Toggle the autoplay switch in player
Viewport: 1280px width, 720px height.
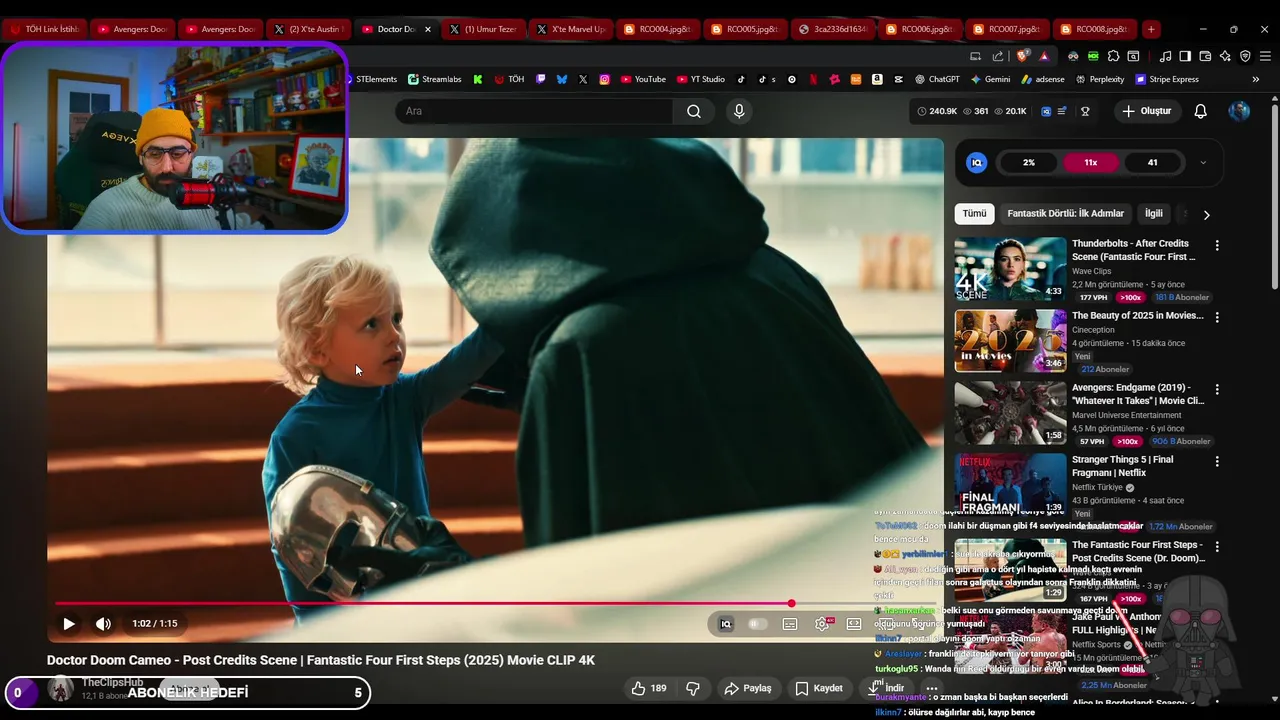pyautogui.click(x=757, y=624)
